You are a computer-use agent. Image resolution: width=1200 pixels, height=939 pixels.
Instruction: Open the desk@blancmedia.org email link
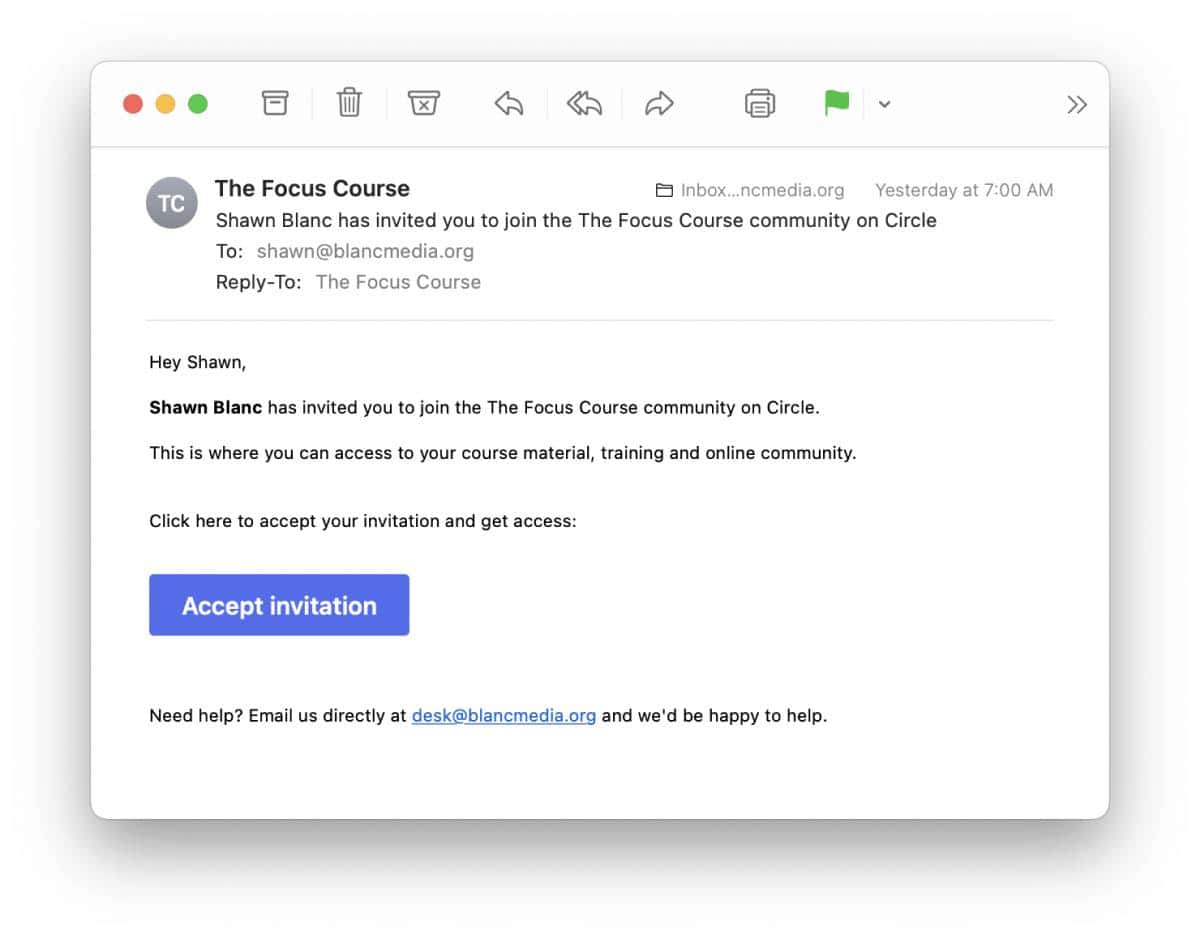504,716
